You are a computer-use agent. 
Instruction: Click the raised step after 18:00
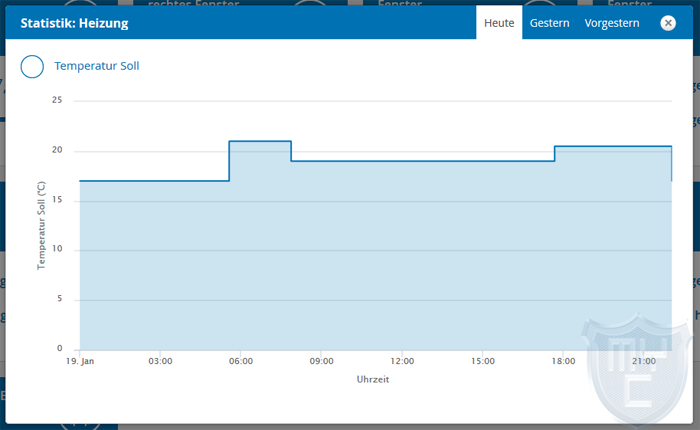coord(610,147)
